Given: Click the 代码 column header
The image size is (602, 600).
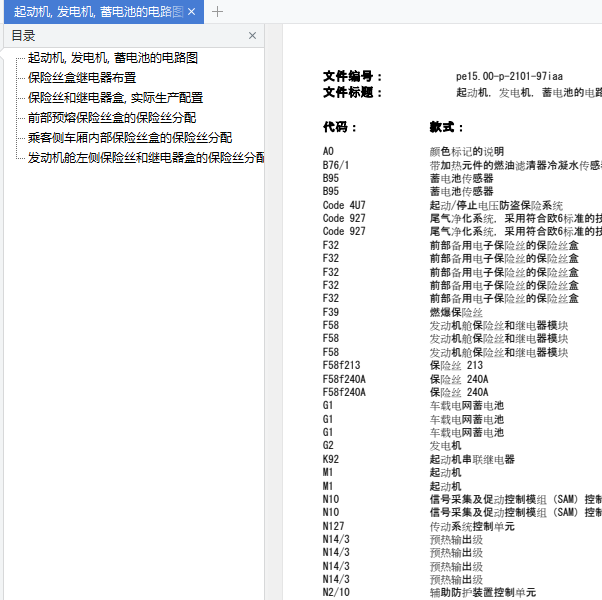Looking at the screenshot, I should point(339,127).
